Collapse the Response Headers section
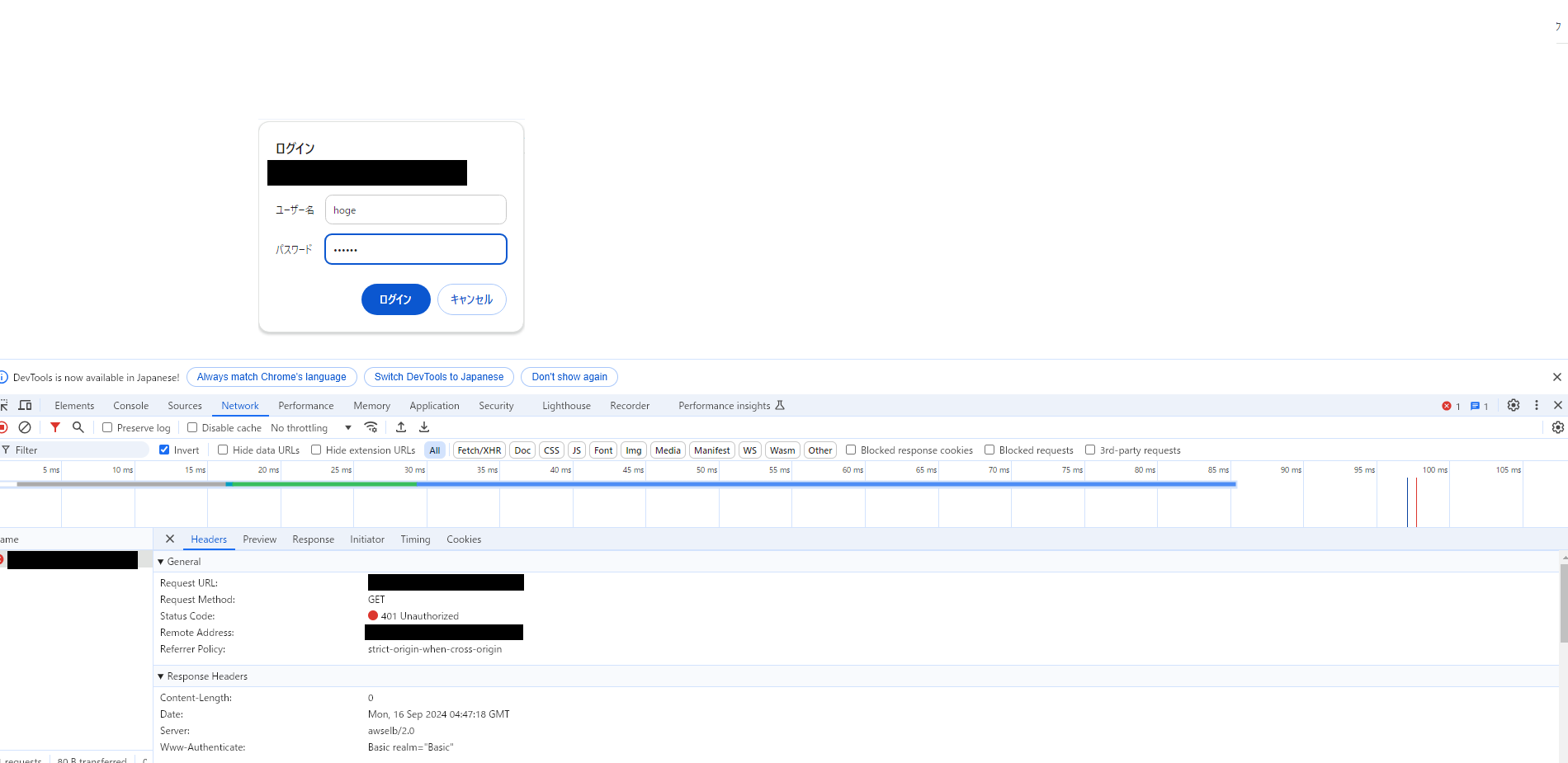The height and width of the screenshot is (763, 1568). 160,676
